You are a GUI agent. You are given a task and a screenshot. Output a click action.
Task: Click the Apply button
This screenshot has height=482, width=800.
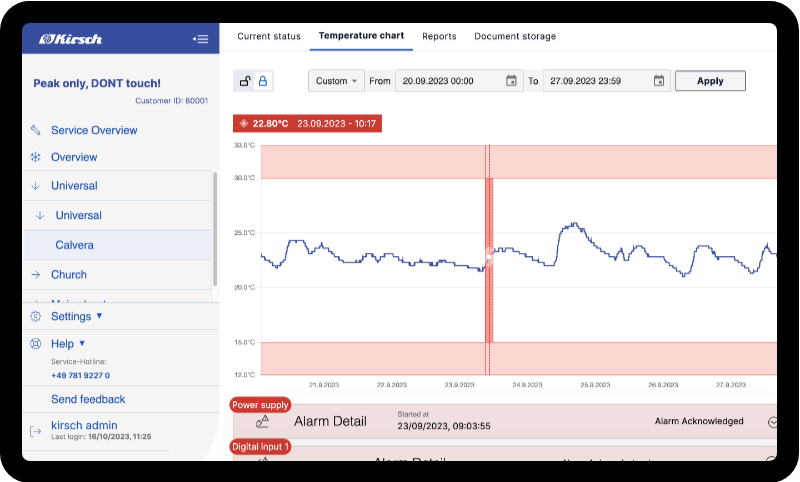point(710,81)
